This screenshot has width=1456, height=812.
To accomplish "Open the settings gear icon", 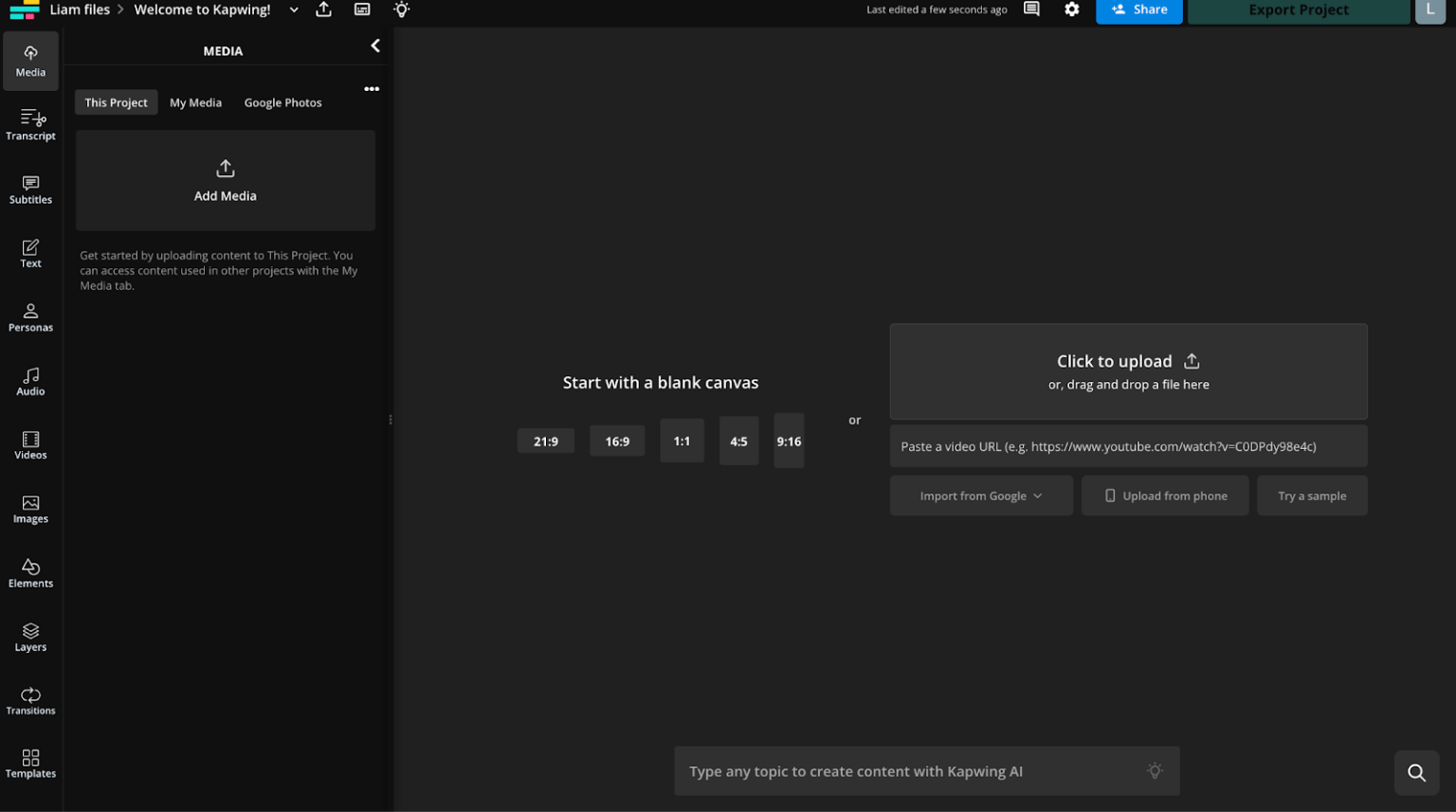I will 1071,9.
